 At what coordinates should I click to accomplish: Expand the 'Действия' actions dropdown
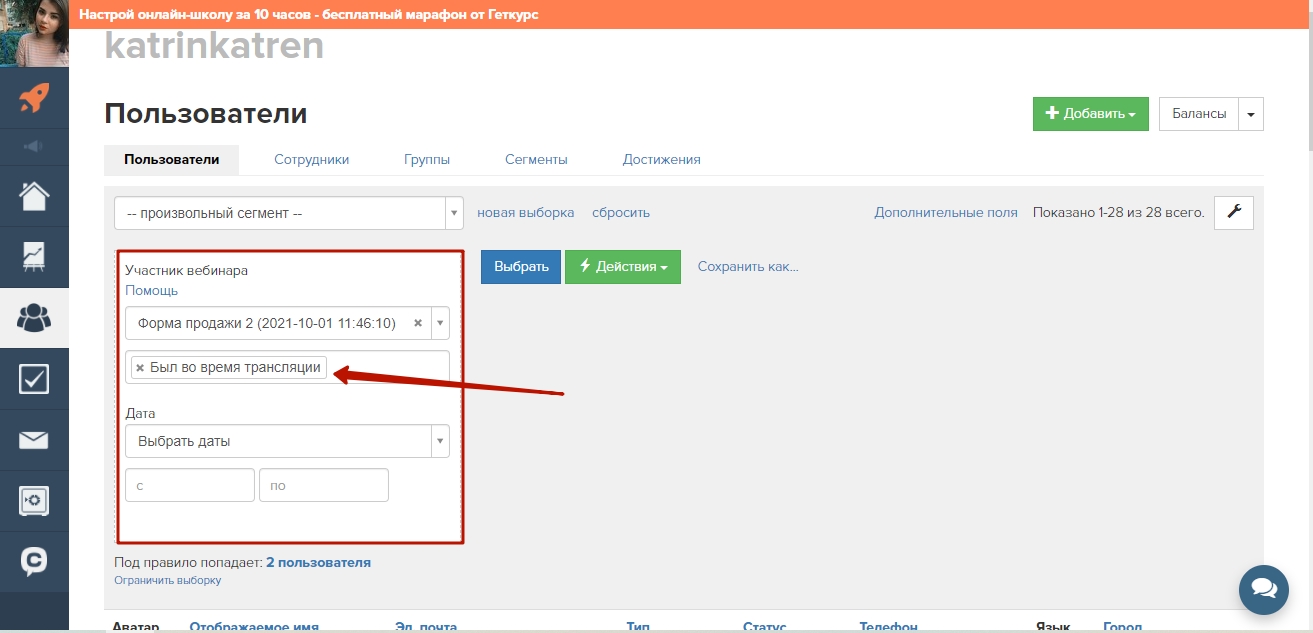[x=622, y=267]
